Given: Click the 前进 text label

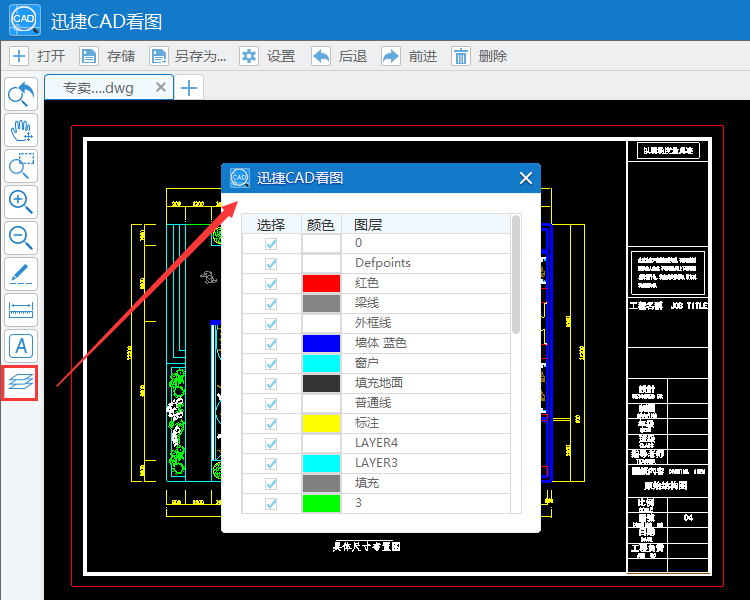Looking at the screenshot, I should [x=423, y=56].
